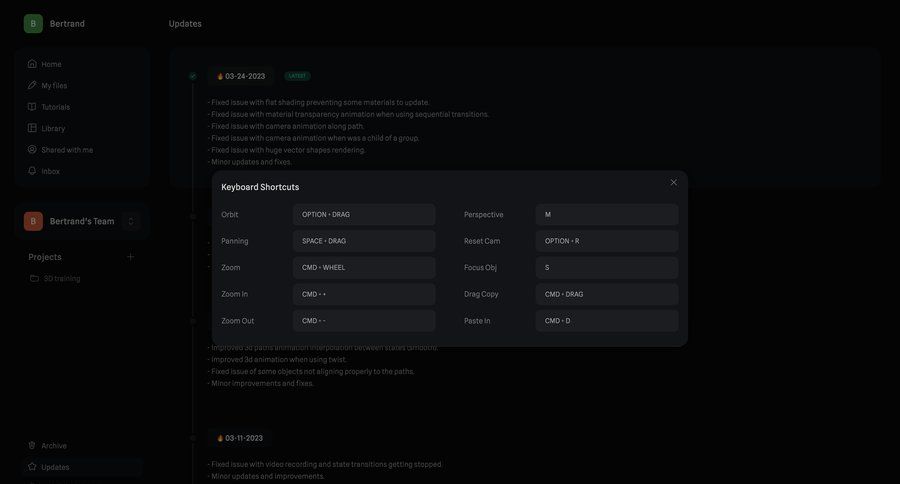Click the orange Bertrand's Team avatar

click(33, 221)
